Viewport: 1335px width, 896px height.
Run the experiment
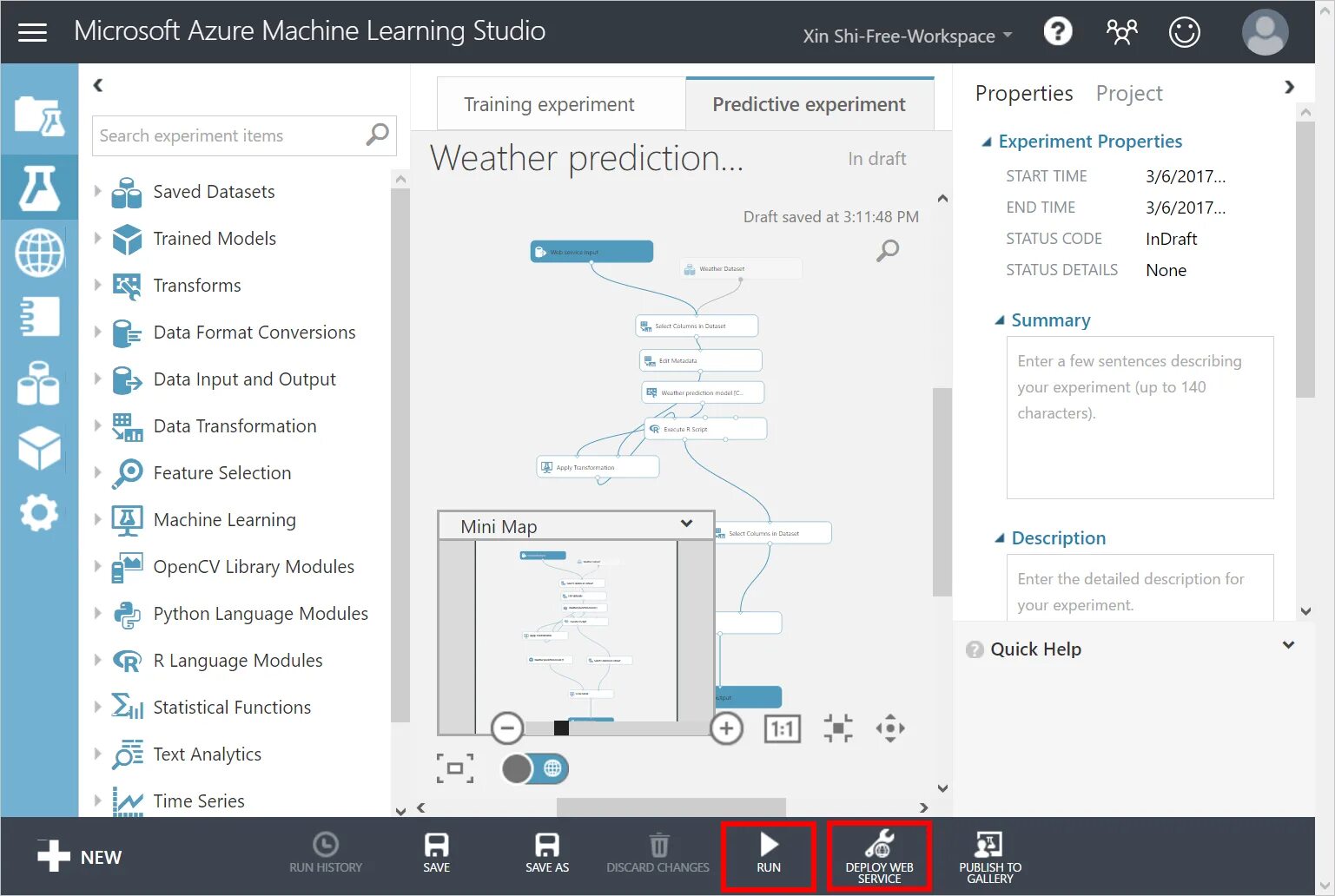[769, 855]
